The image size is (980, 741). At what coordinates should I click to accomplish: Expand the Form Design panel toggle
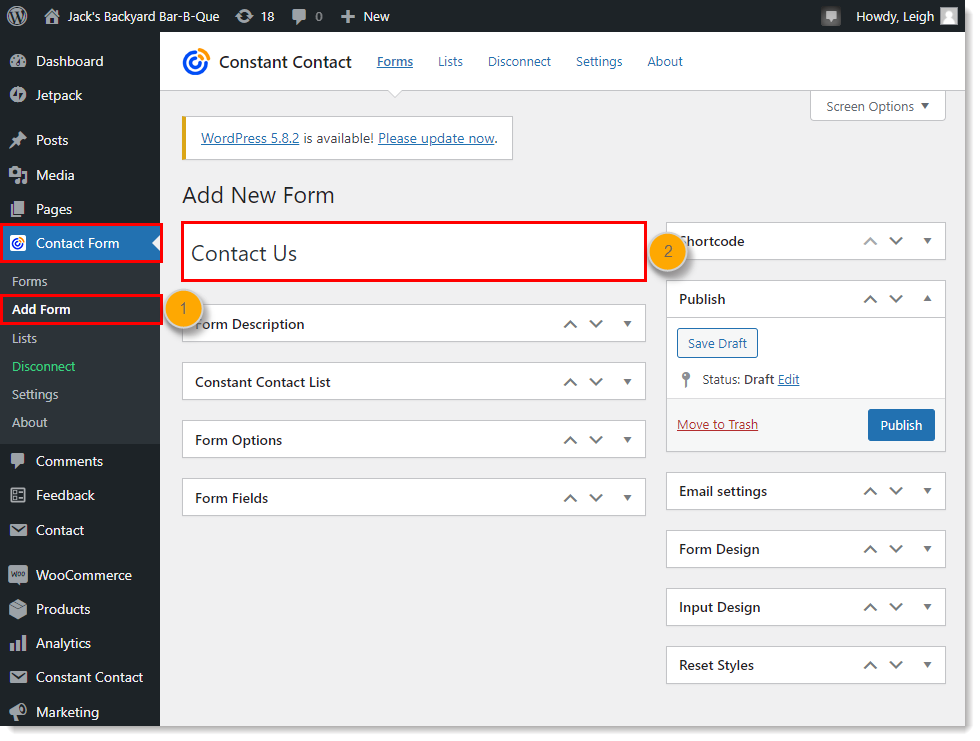click(928, 549)
